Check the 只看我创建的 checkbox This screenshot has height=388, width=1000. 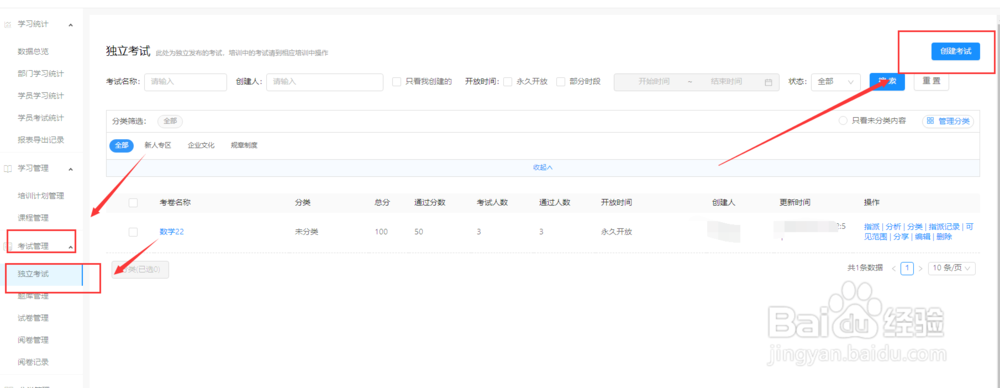397,82
